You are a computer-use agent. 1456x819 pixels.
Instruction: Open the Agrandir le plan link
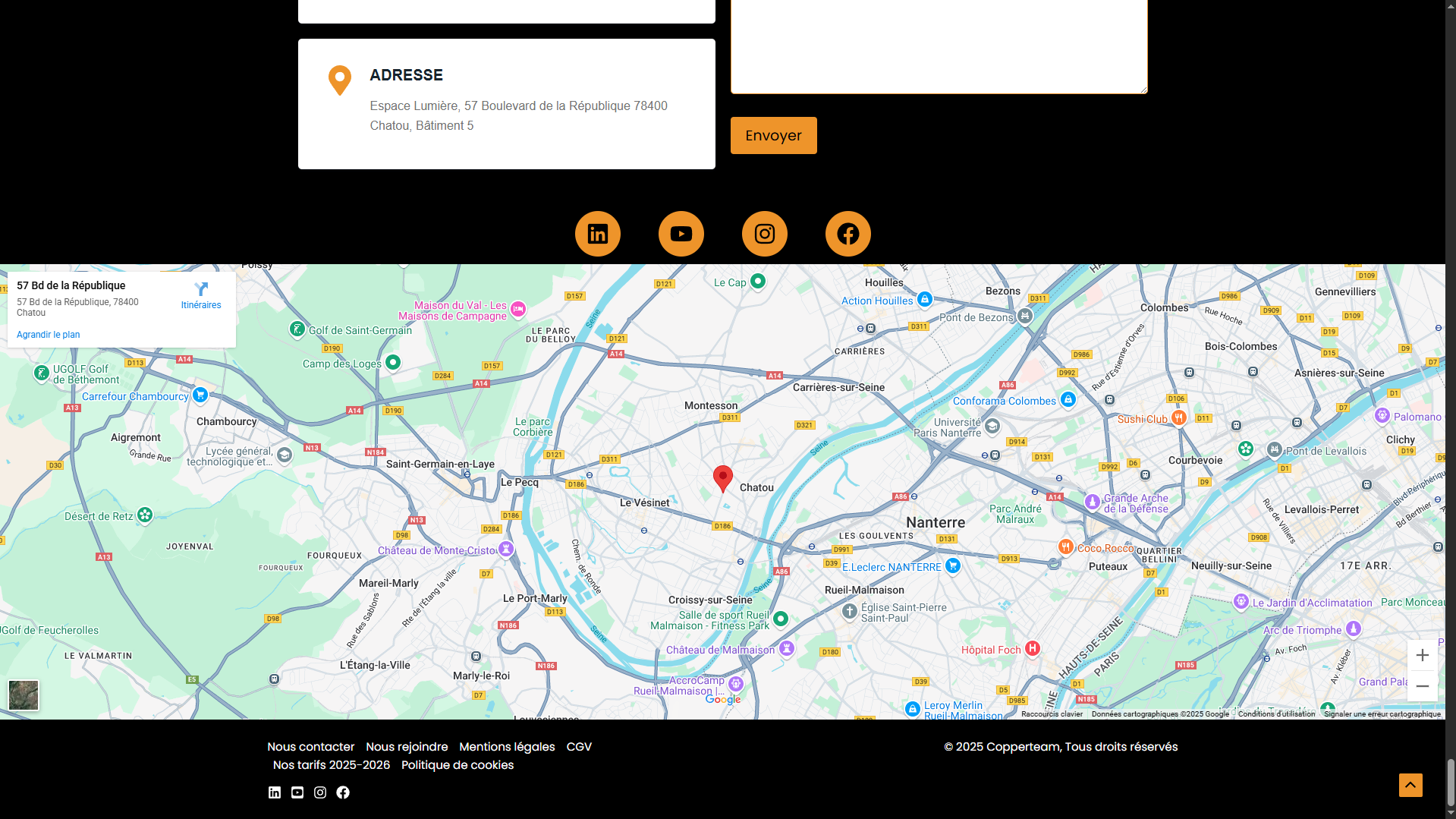pos(49,335)
